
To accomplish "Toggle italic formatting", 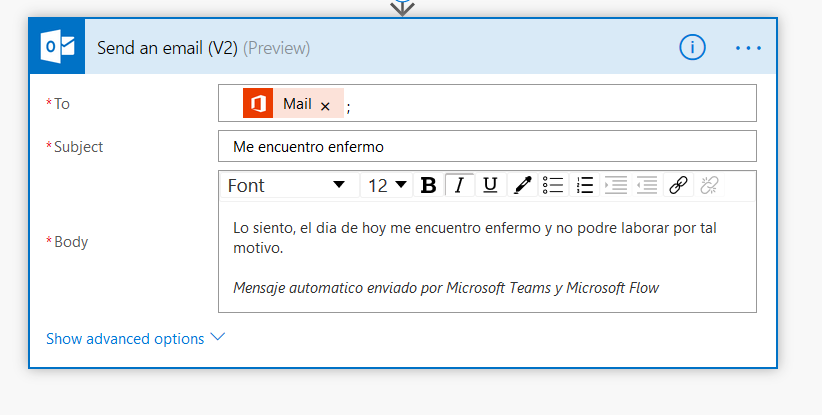I will point(459,185).
